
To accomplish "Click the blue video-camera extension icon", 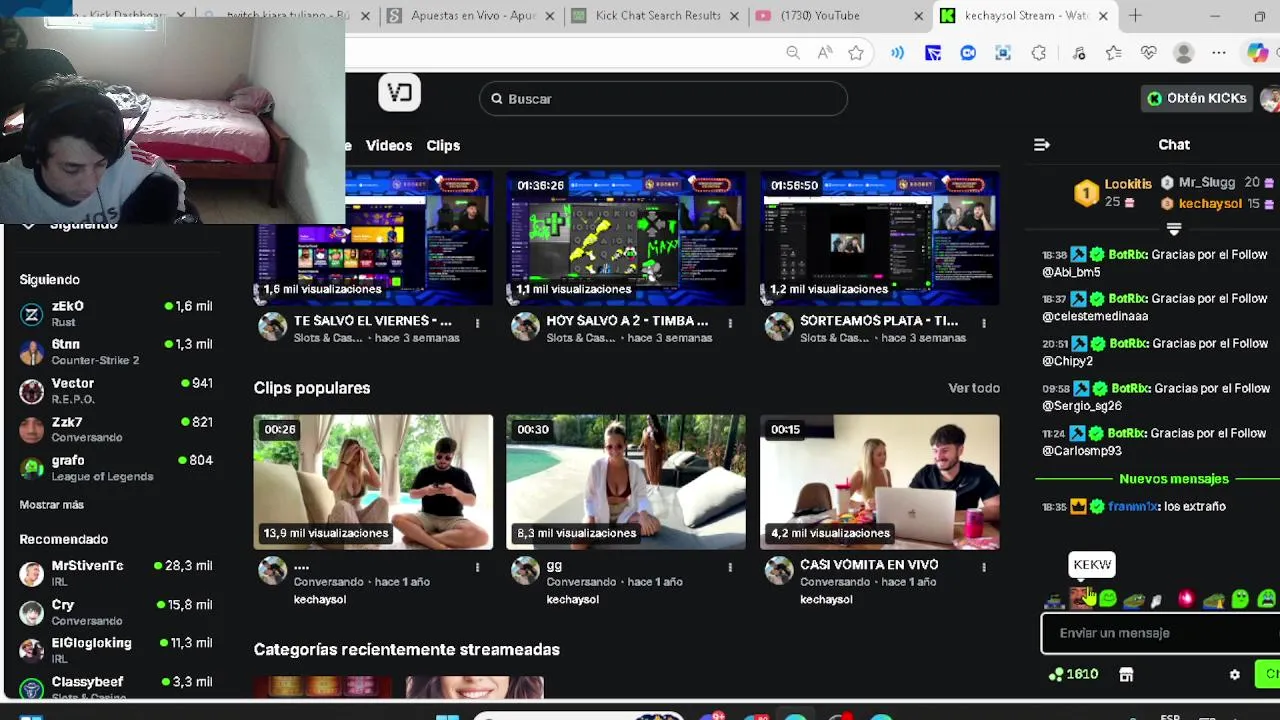I will point(968,53).
